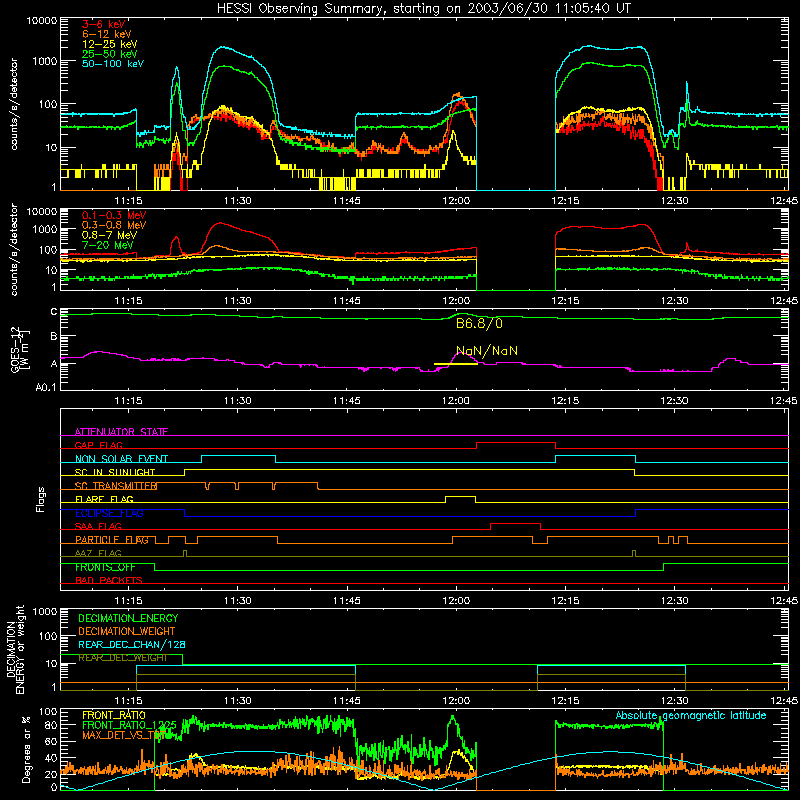
Task: Select the GOES-12 axis label
Action: (x=20, y=349)
